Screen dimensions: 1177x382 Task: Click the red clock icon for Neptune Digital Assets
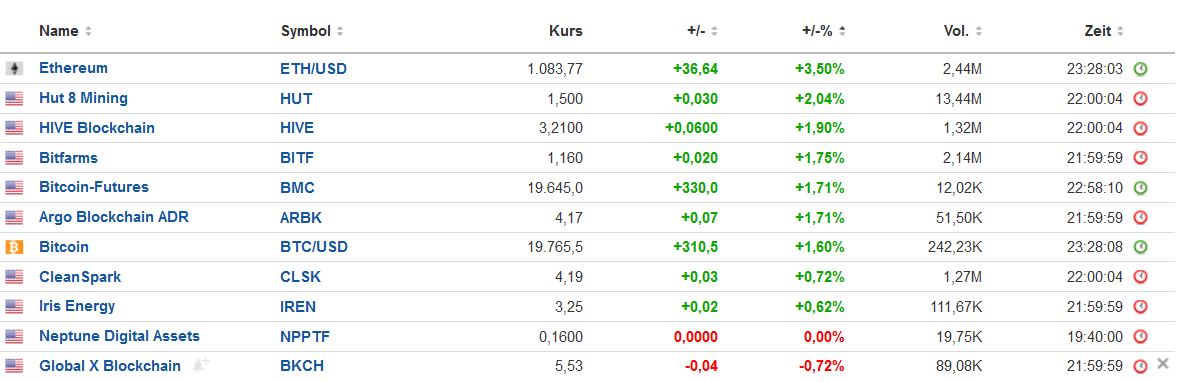pyautogui.click(x=1140, y=336)
